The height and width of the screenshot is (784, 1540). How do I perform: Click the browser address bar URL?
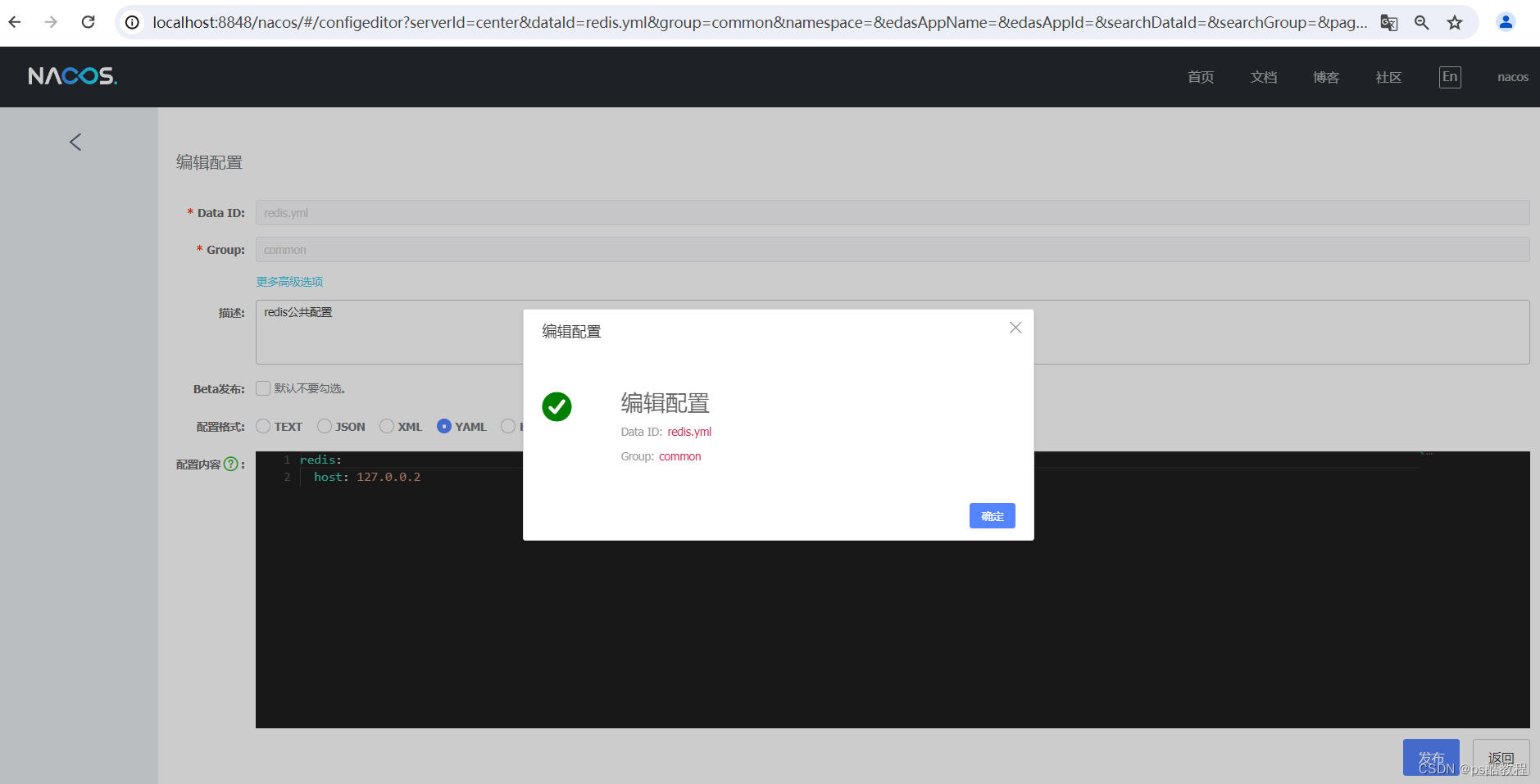760,22
